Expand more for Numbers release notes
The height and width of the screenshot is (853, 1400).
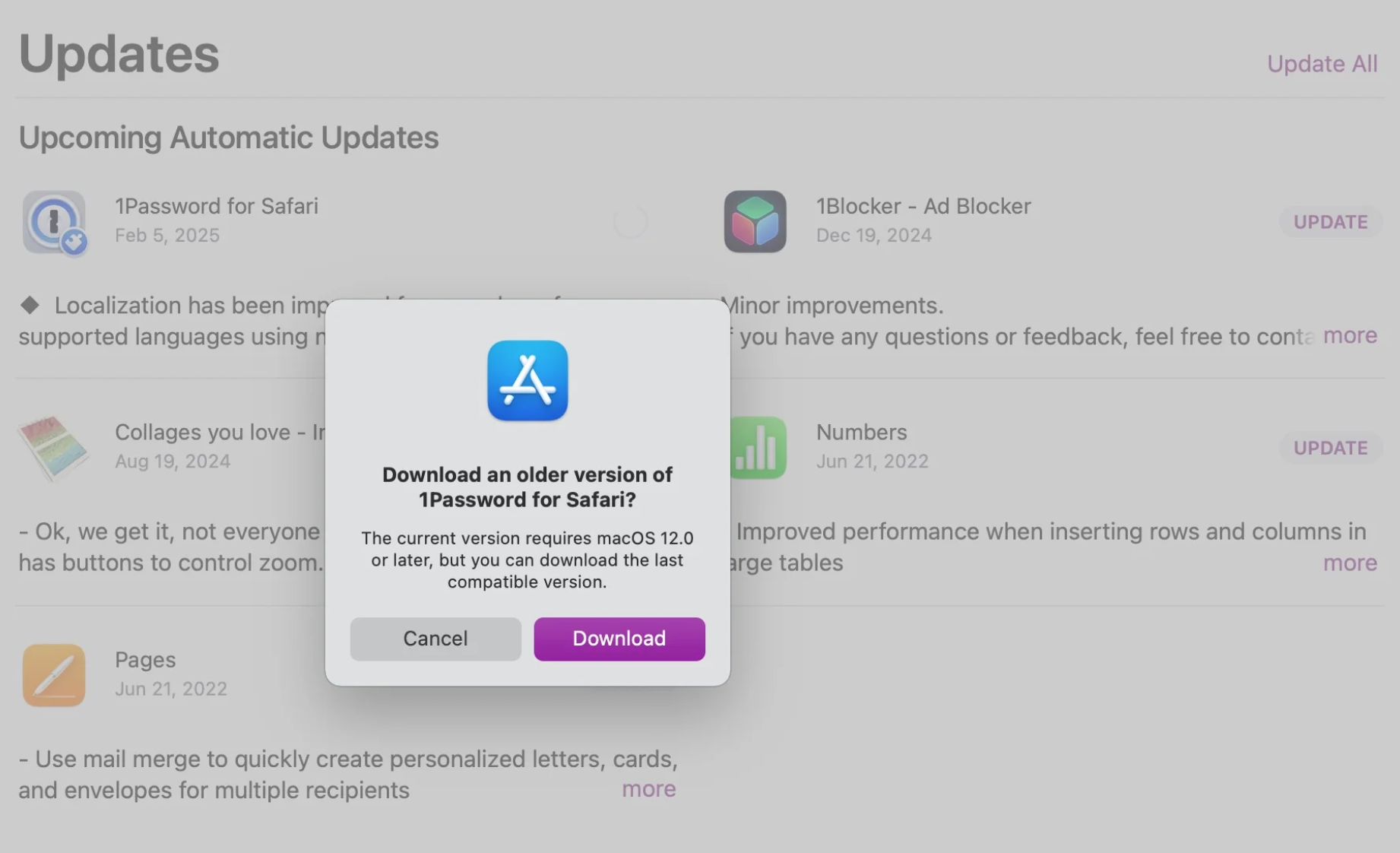coord(1350,563)
